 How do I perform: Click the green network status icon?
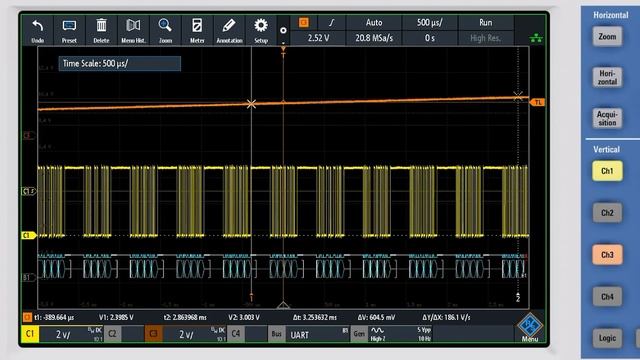click(x=536, y=38)
